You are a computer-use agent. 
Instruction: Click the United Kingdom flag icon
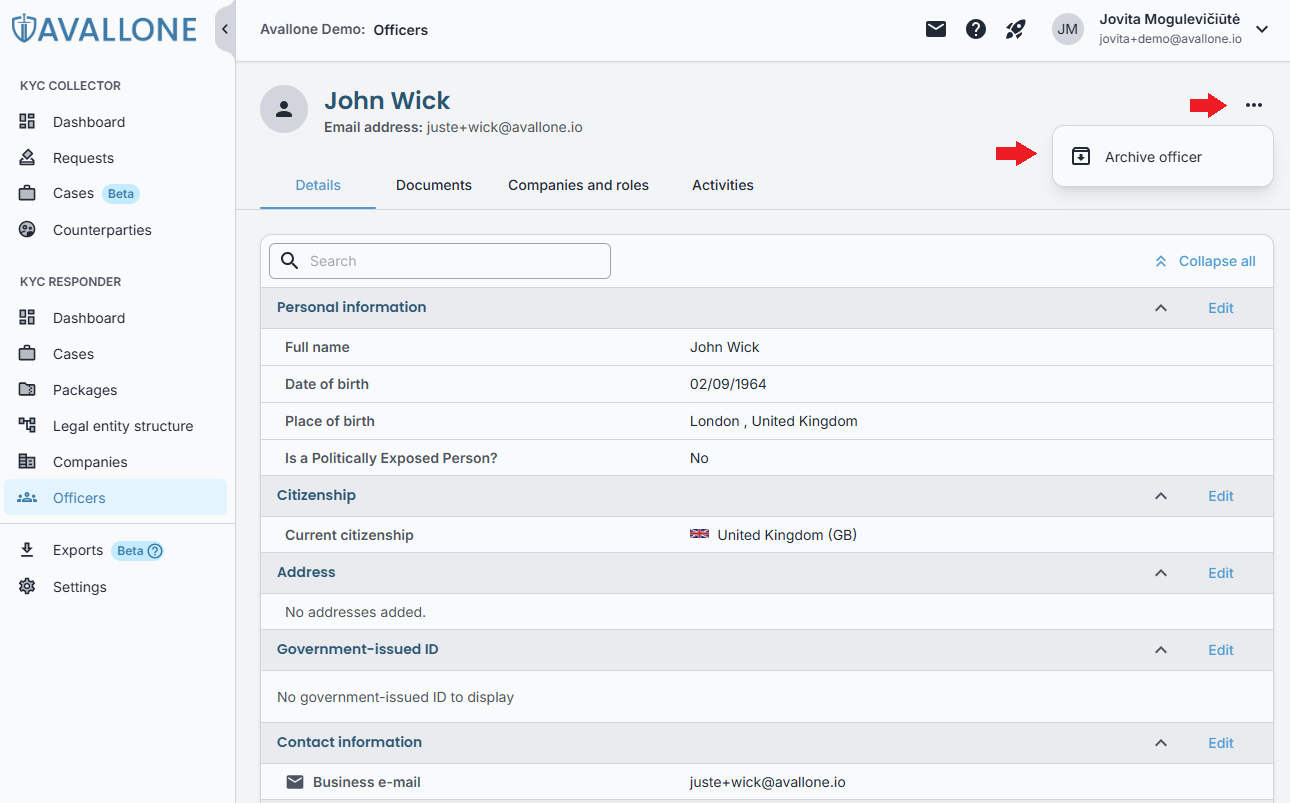699,534
